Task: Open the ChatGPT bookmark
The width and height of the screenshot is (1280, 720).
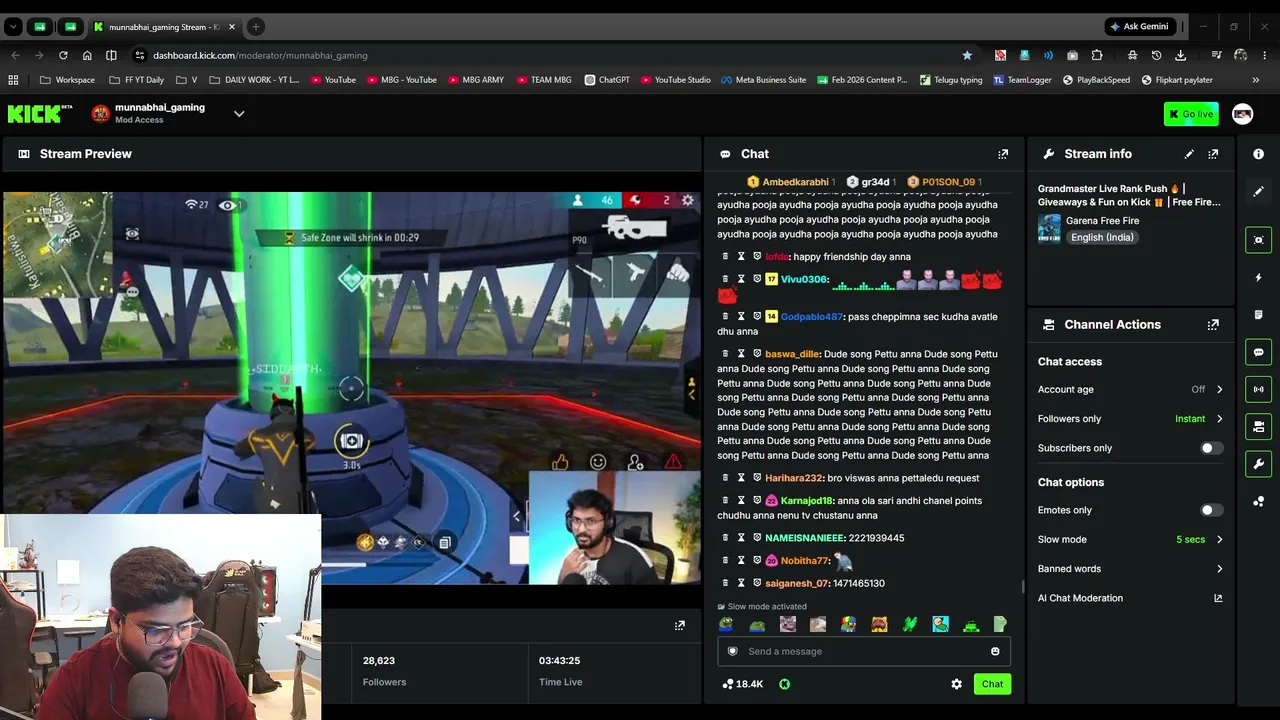Action: pos(607,80)
